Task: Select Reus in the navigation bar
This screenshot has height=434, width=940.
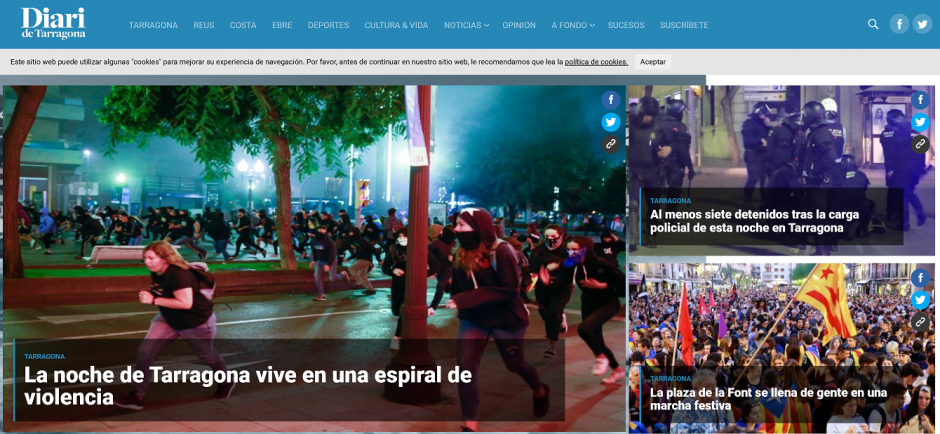Action: pyautogui.click(x=204, y=25)
